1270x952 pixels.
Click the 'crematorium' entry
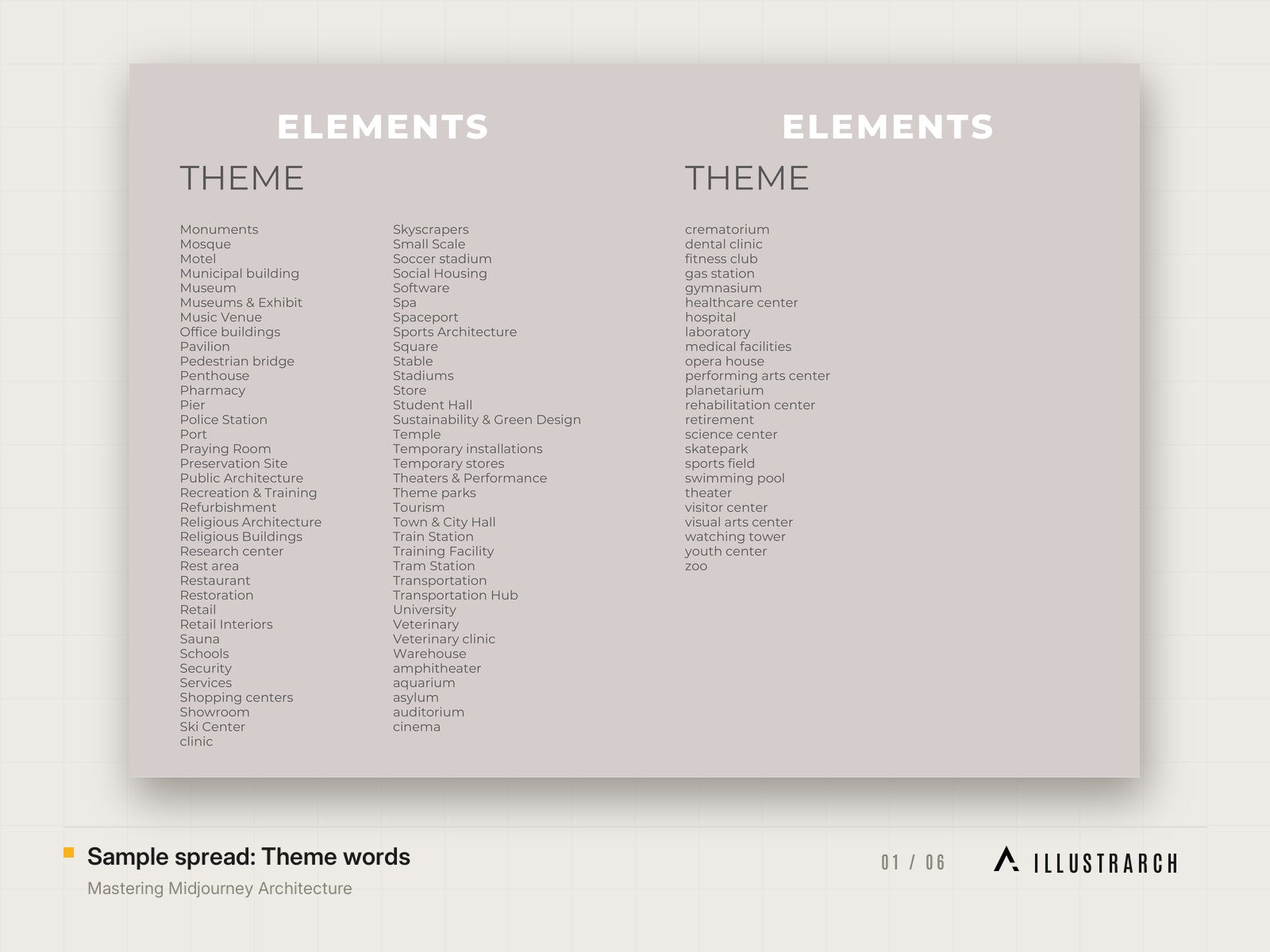coord(727,229)
